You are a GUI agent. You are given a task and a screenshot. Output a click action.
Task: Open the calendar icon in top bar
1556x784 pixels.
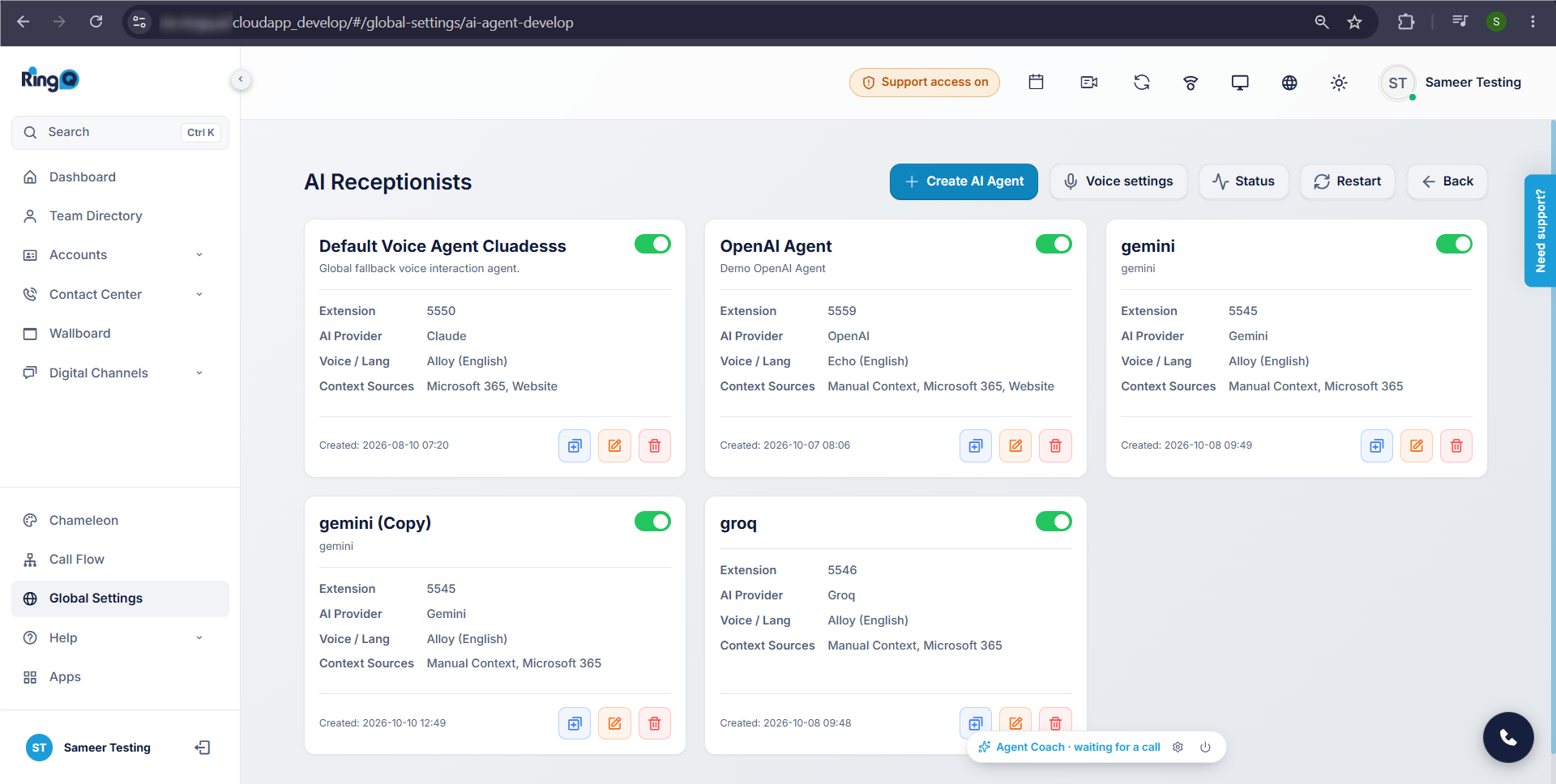point(1036,82)
